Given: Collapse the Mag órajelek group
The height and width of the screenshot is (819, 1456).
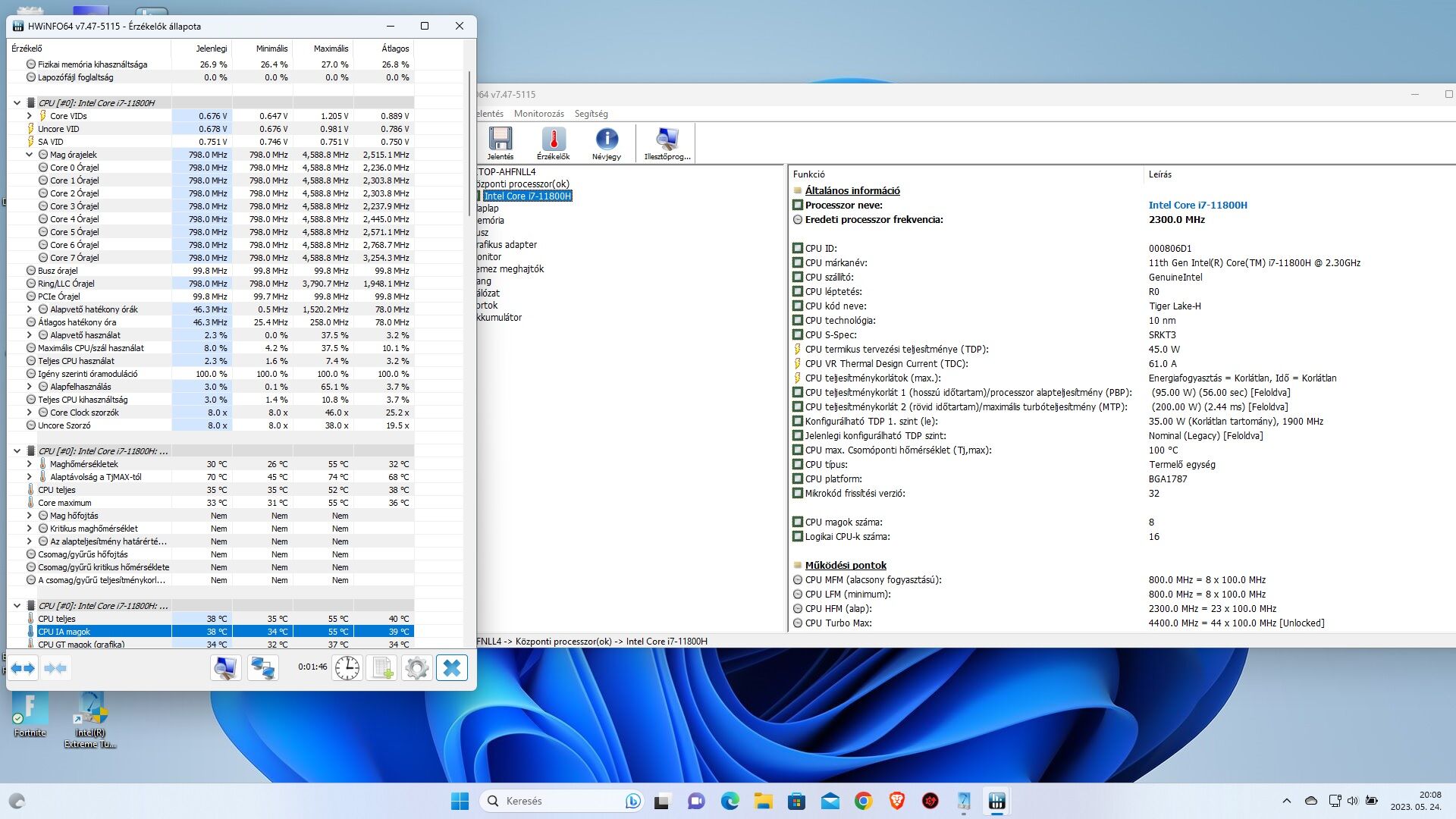Looking at the screenshot, I should 30,155.
